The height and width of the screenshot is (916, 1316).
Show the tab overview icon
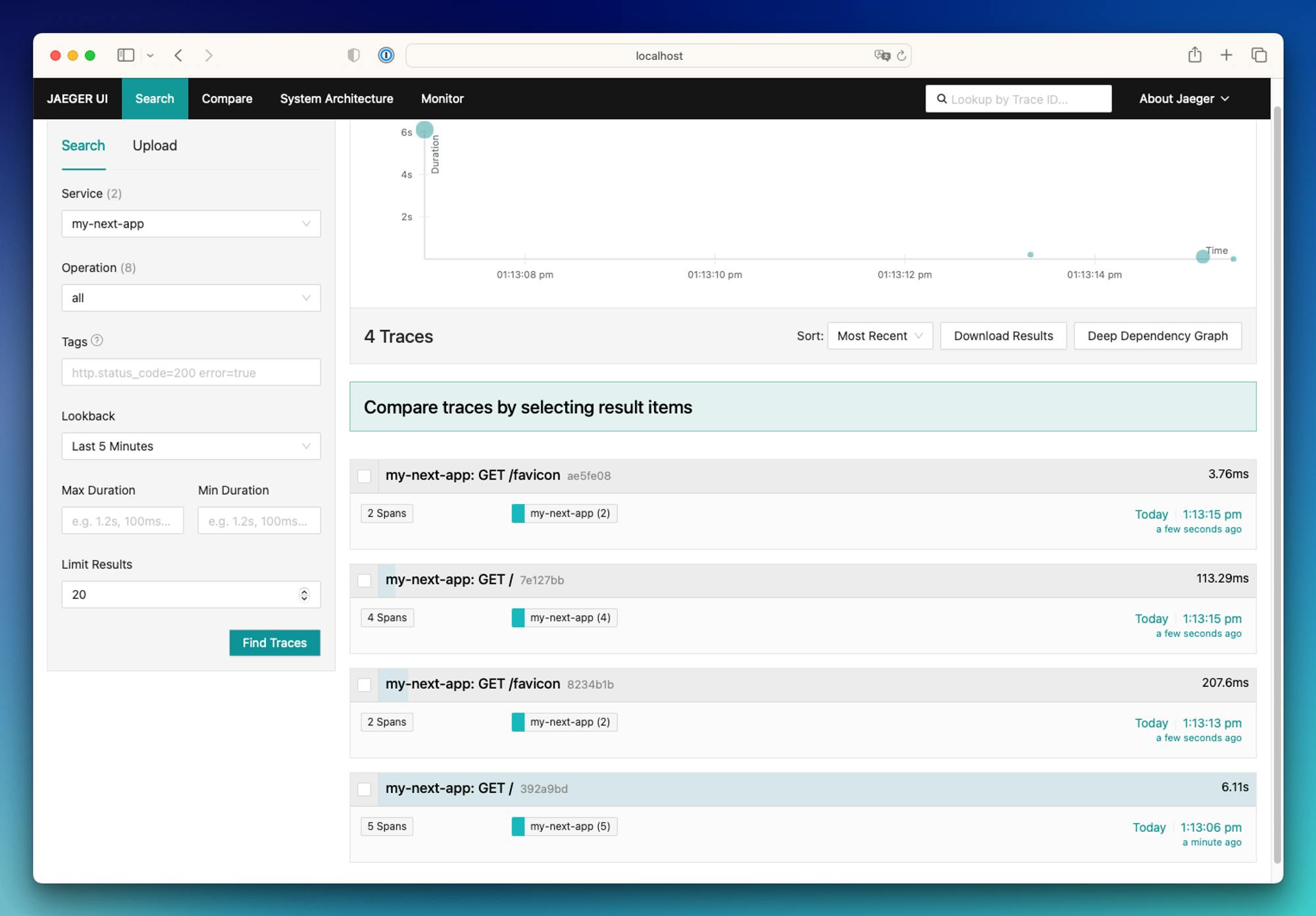point(1259,55)
